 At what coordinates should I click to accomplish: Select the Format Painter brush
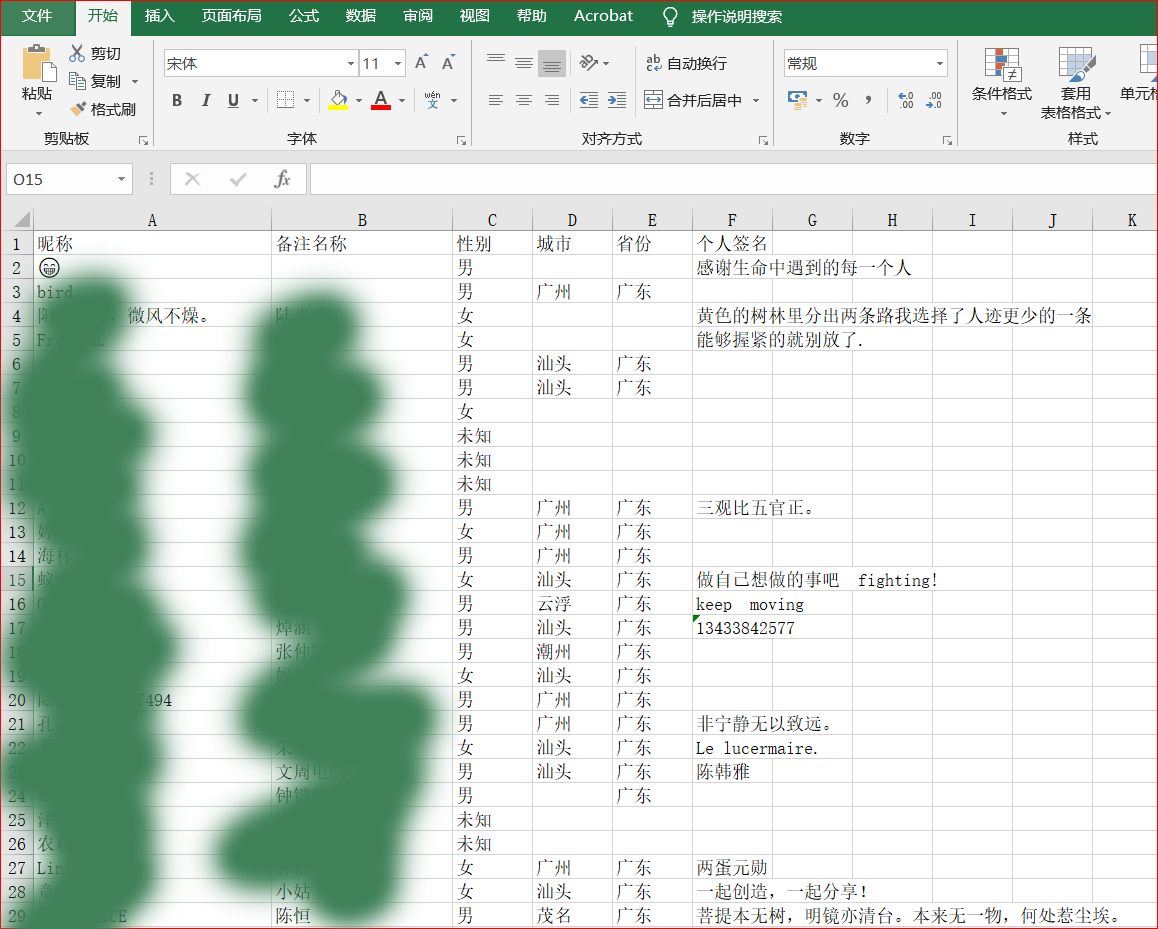click(x=78, y=109)
